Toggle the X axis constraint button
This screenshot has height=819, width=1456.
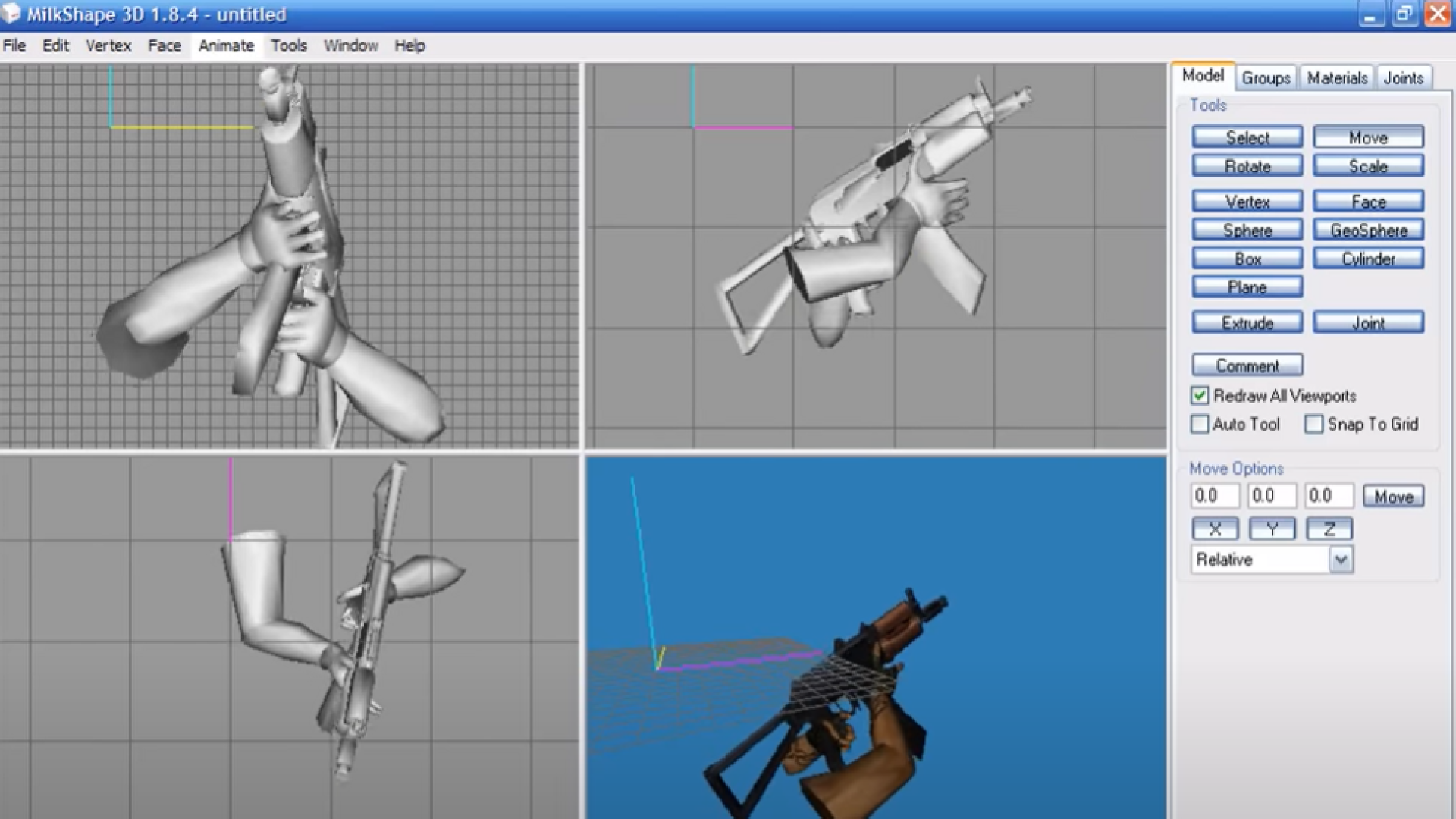(1215, 529)
